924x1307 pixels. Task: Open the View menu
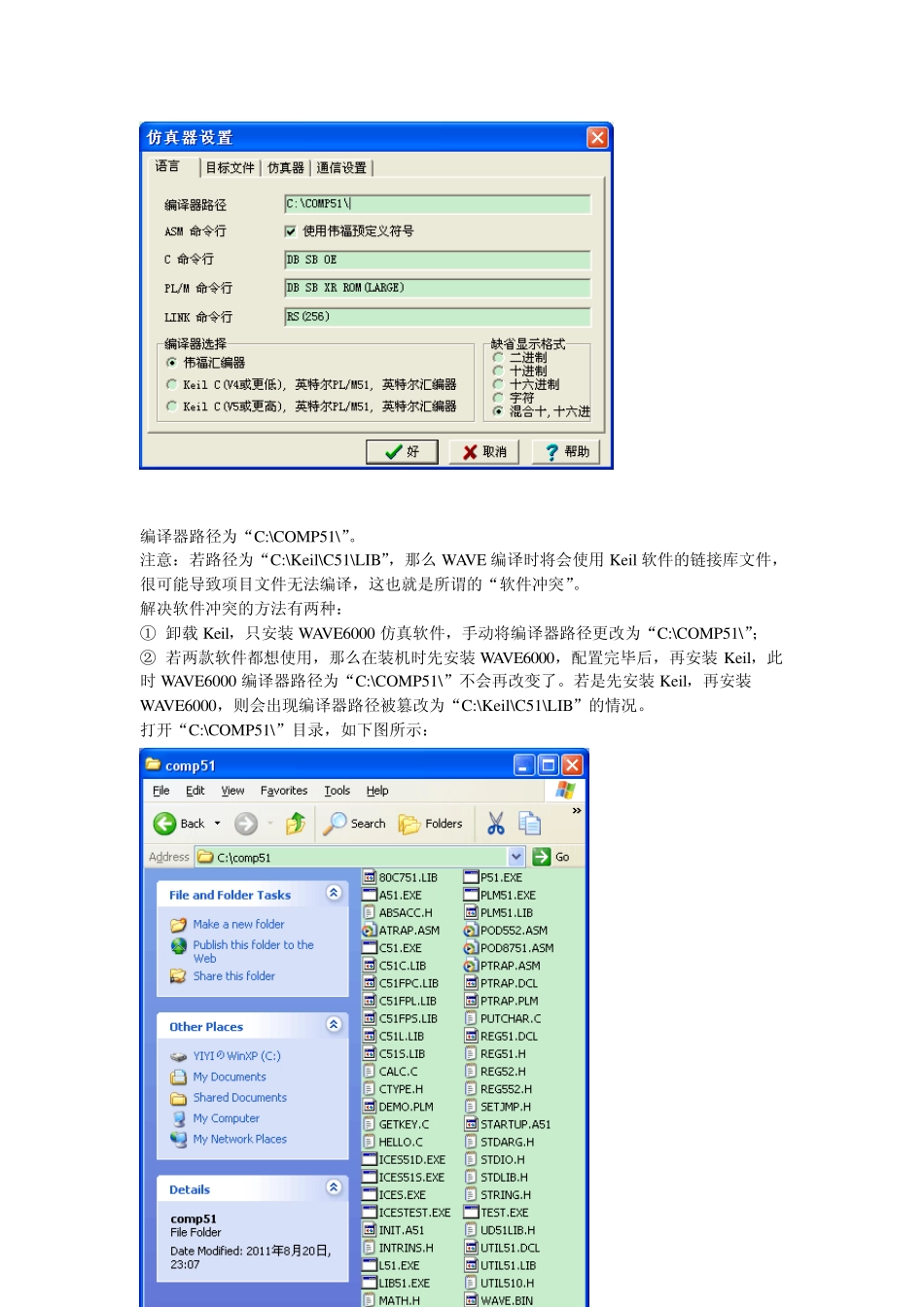pyautogui.click(x=232, y=791)
